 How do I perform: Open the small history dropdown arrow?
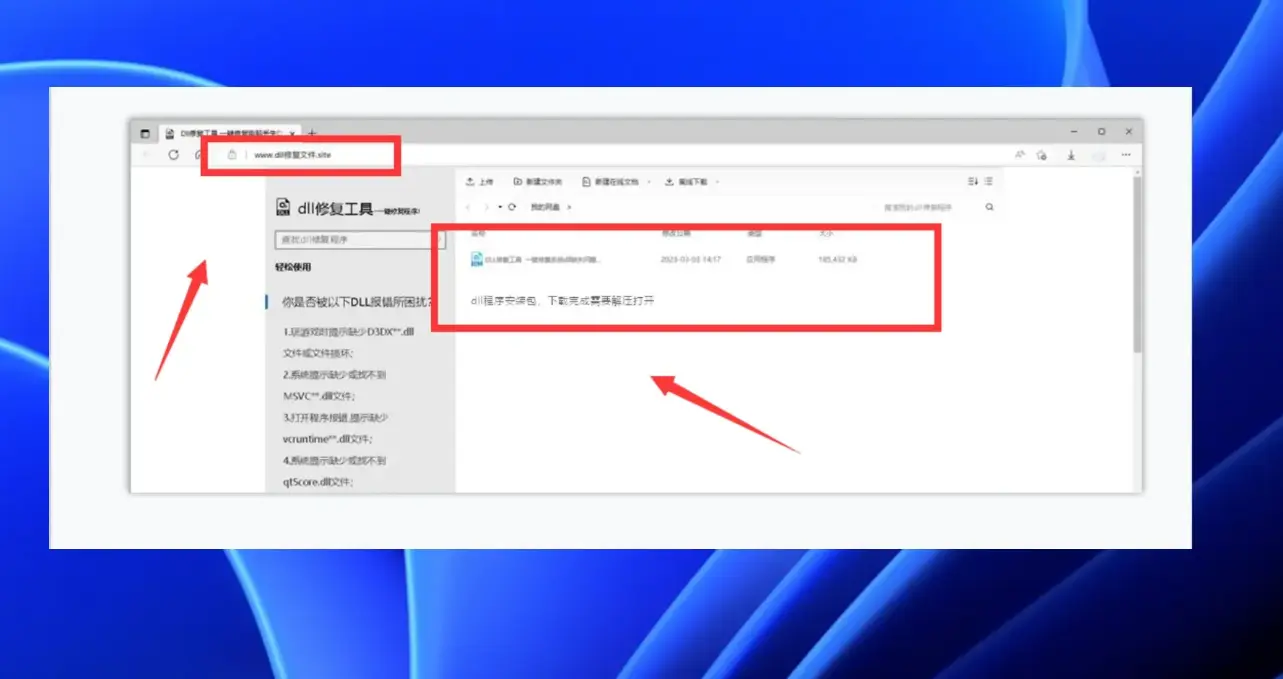(500, 207)
